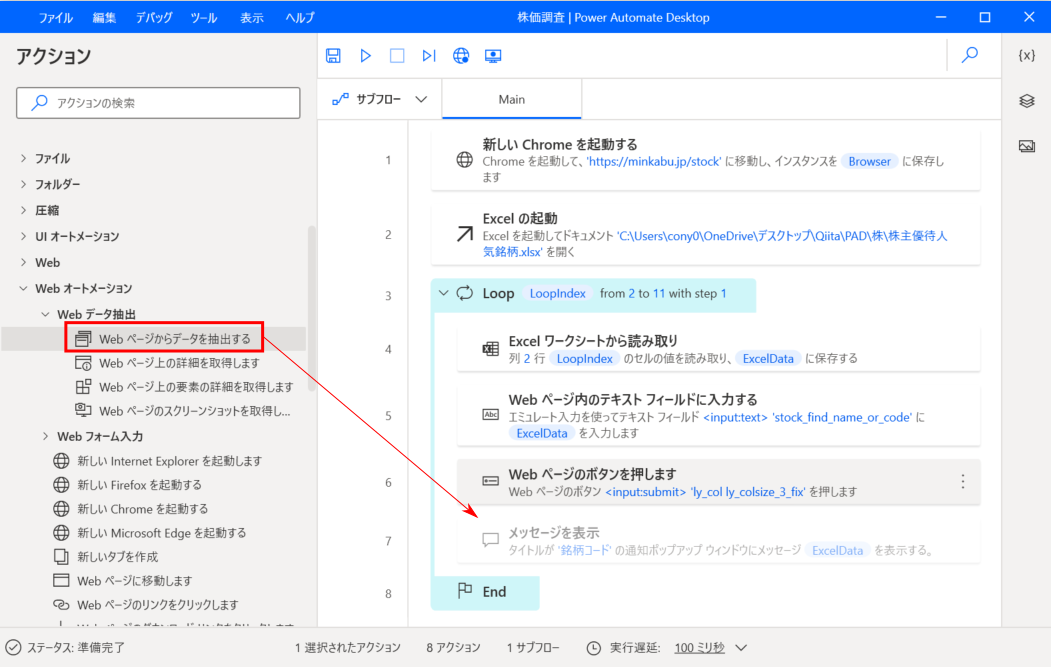The height and width of the screenshot is (667, 1051).
Task: Open Variables pane with {x} icon
Action: click(1026, 56)
